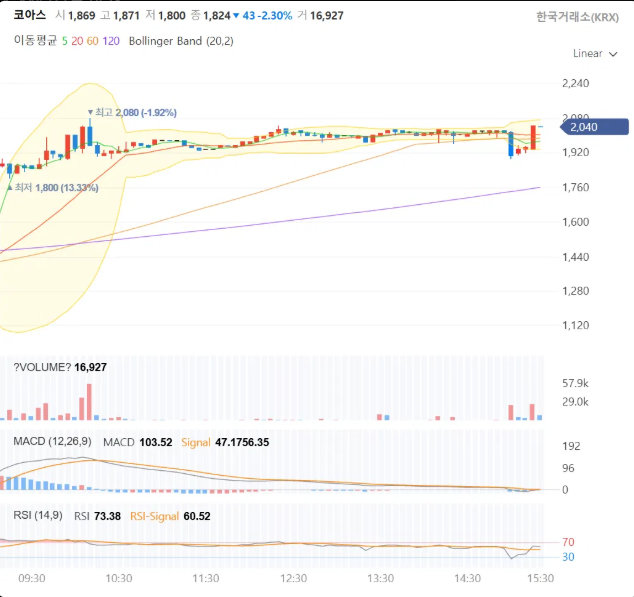Click the MACD (12,26,9) indicator title

53,441
